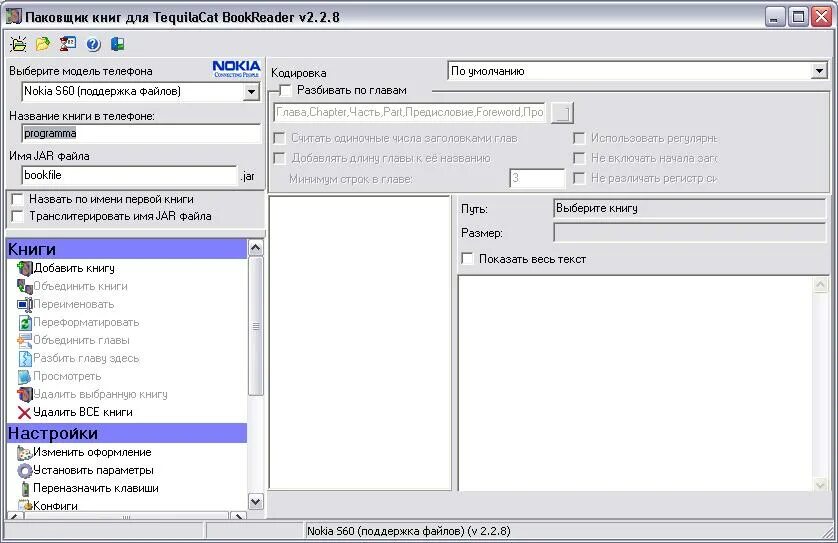
Task: Click the chapter keywords field
Action: tap(409, 113)
